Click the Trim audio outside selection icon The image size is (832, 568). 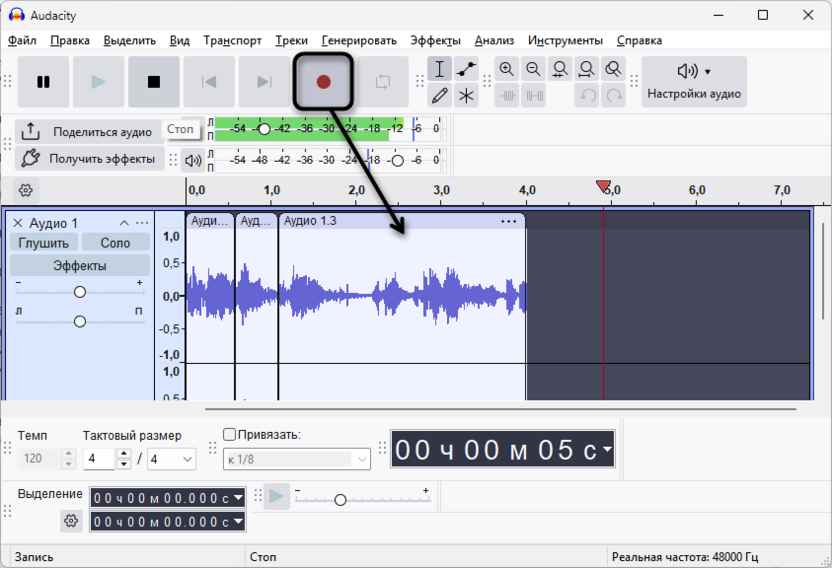click(507, 96)
